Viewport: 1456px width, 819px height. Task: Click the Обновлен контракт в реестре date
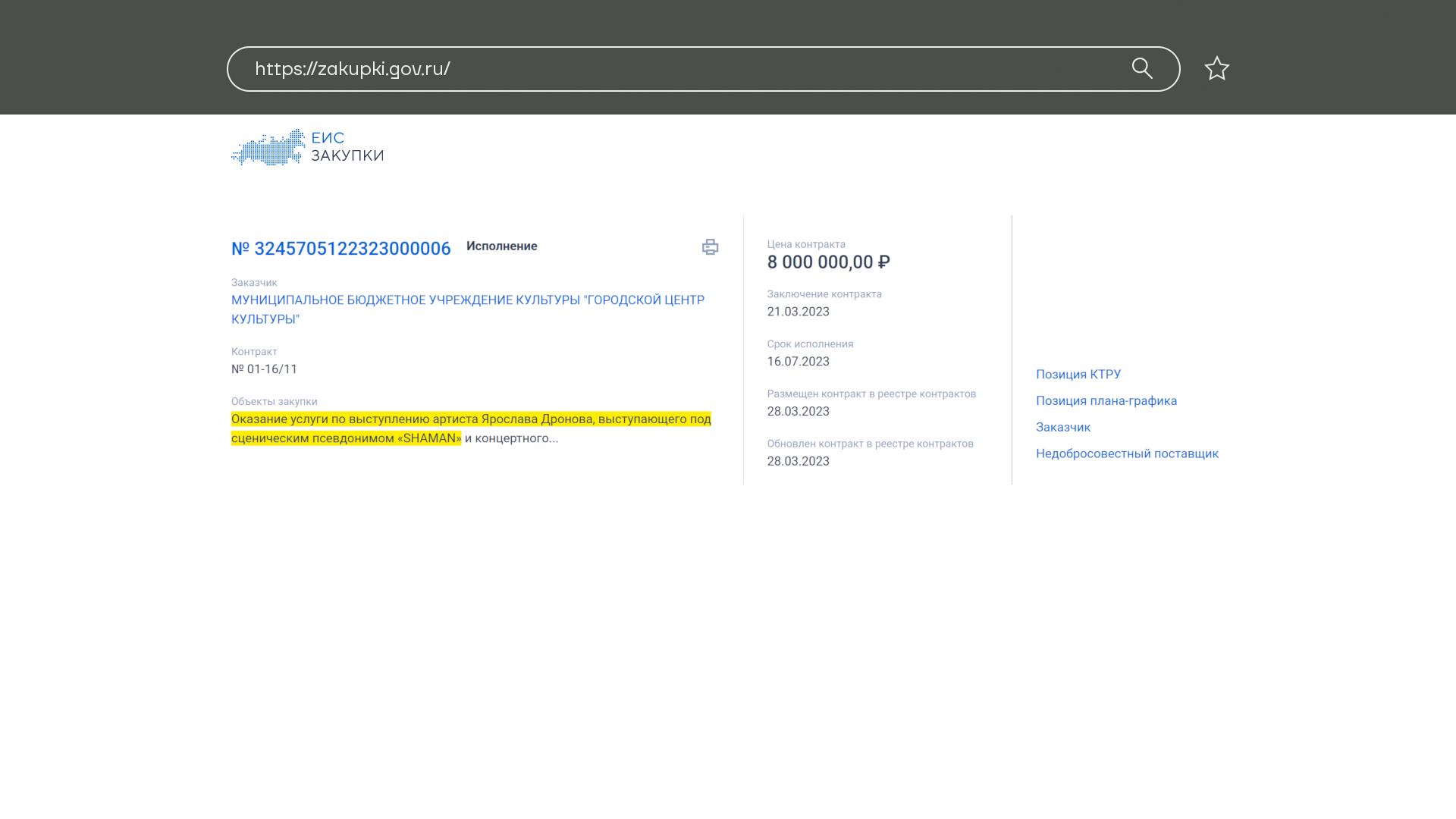coord(798,461)
